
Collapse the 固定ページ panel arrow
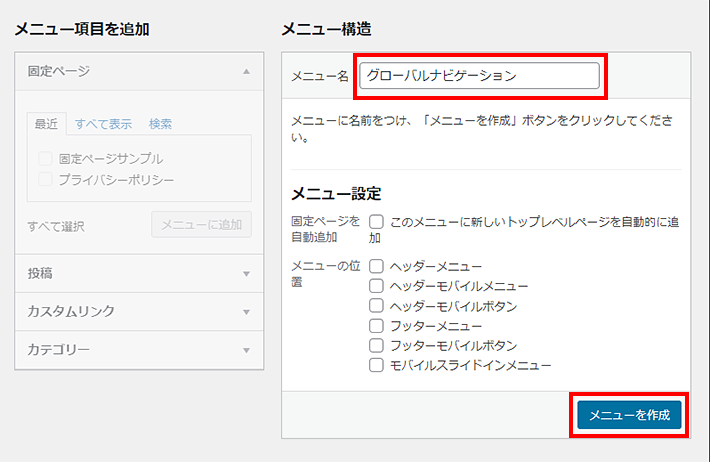pyautogui.click(x=246, y=72)
